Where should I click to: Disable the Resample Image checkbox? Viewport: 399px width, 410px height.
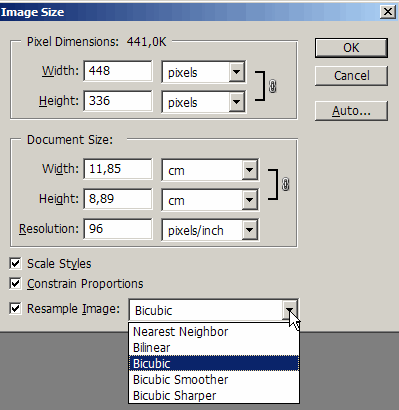tap(15, 308)
